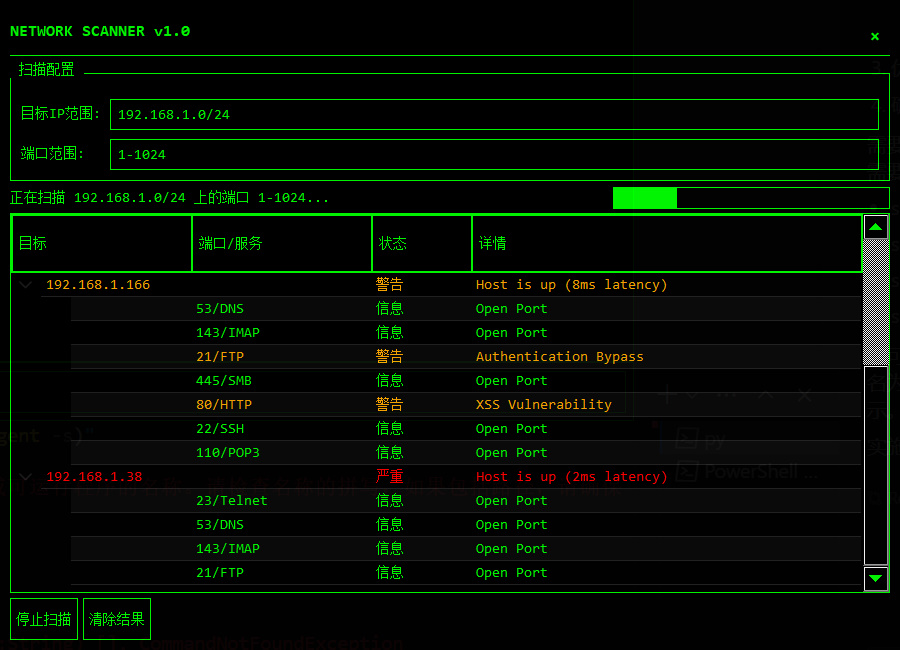Screen dimensions: 900x650
Task: Collapse the 192.168.1.166 host node
Action: coord(26,285)
